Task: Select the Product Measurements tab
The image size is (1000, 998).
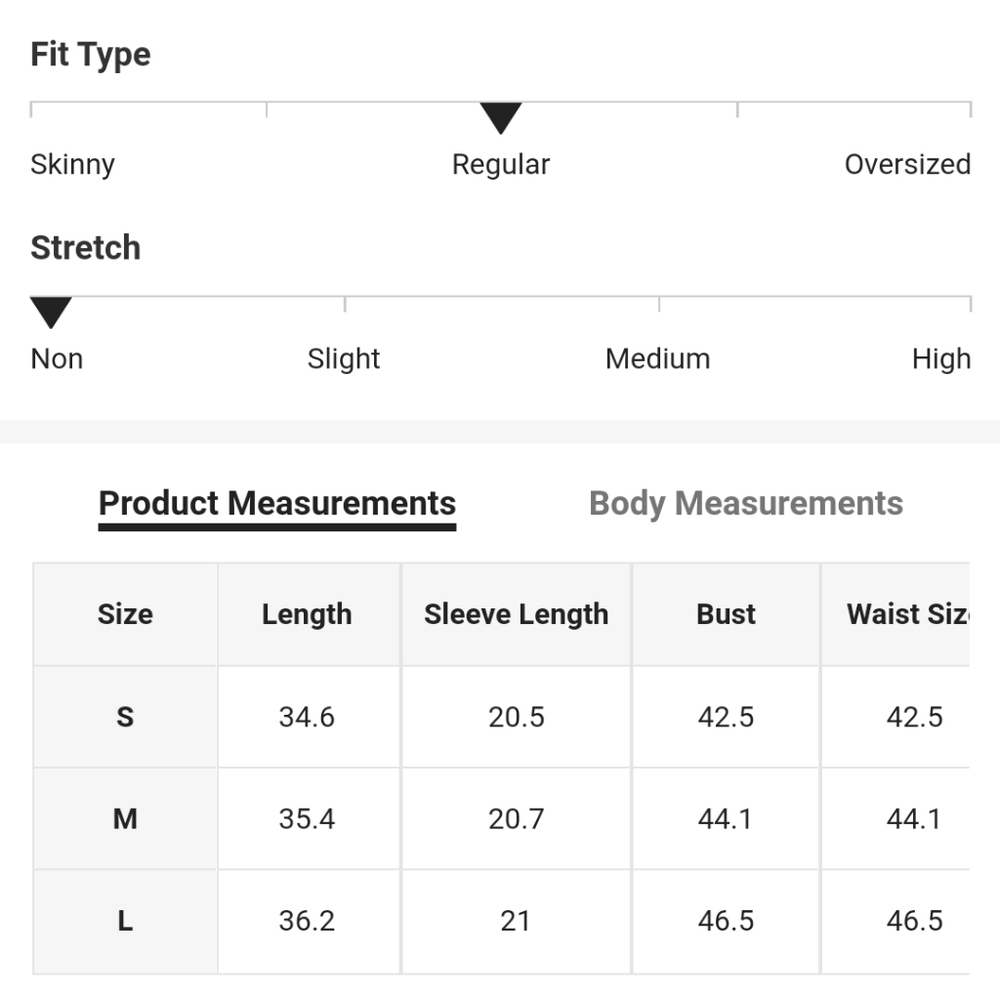Action: [277, 503]
